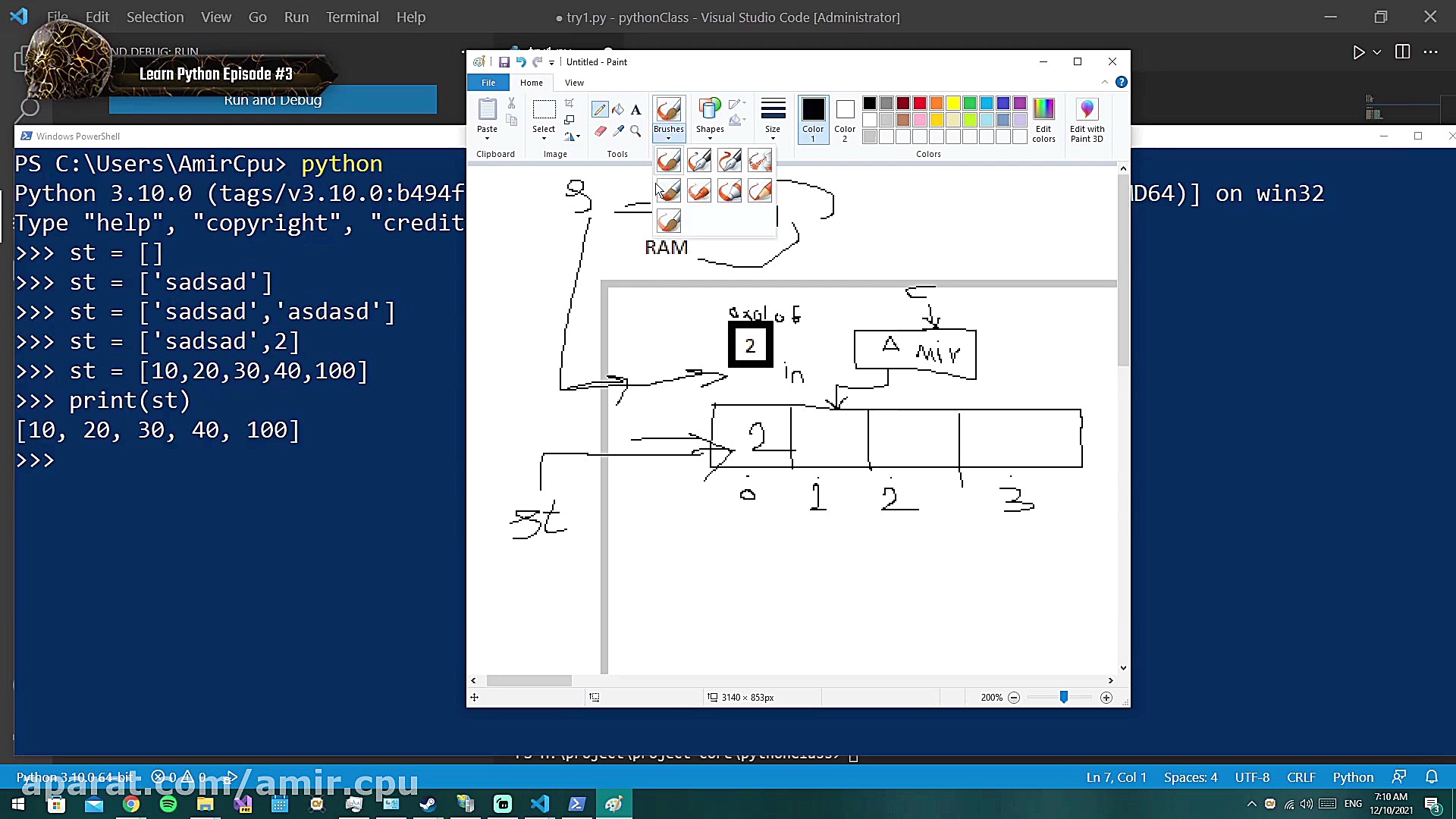Click the Split Editor icon in VS Code

(x=1402, y=52)
